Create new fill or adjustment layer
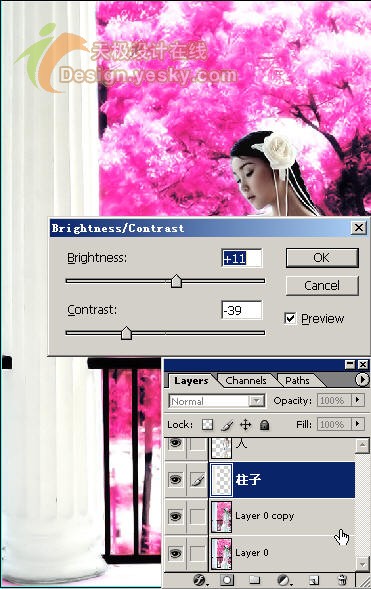This screenshot has width=371, height=589. 284,580
